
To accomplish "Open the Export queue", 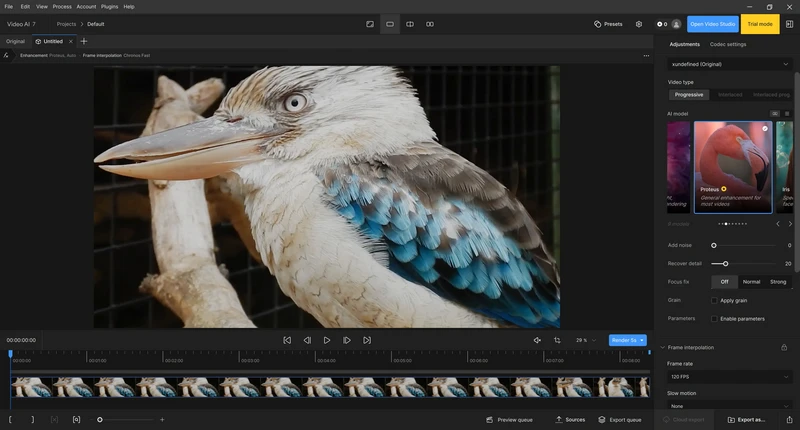I will pos(620,420).
